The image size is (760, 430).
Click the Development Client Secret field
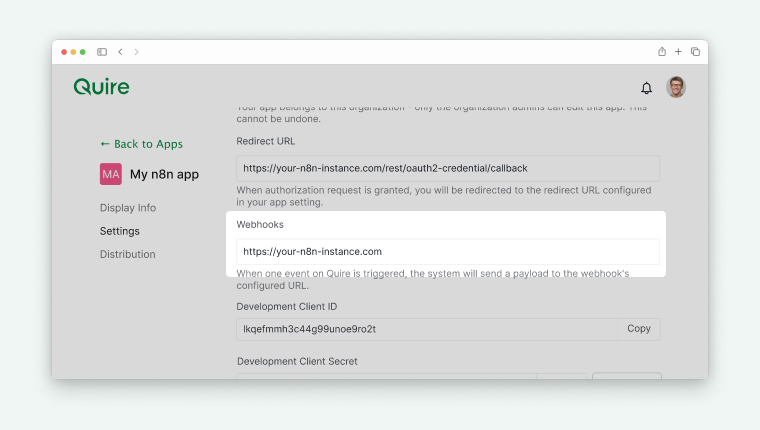(385, 376)
